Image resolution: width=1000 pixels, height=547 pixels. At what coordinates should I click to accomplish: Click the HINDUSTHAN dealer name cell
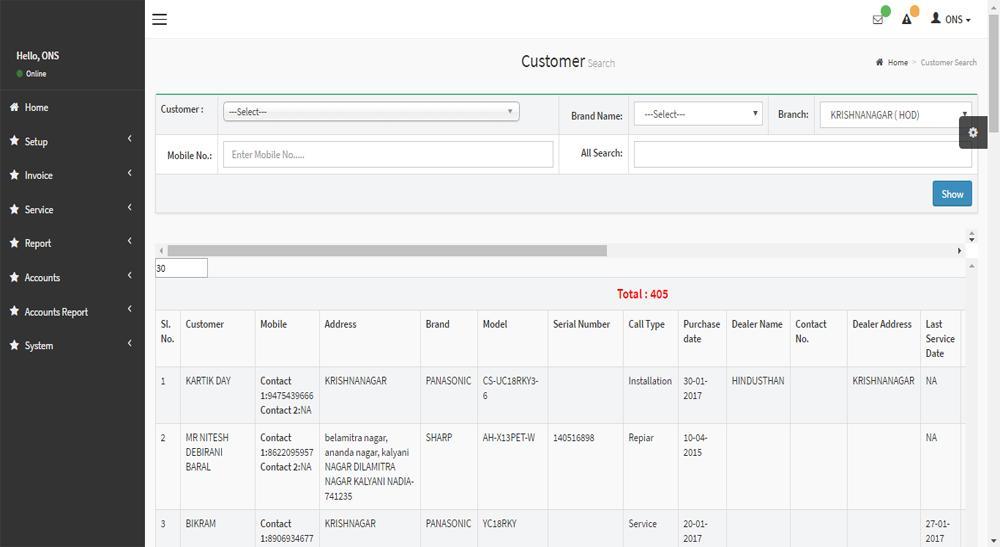pyautogui.click(x=758, y=381)
